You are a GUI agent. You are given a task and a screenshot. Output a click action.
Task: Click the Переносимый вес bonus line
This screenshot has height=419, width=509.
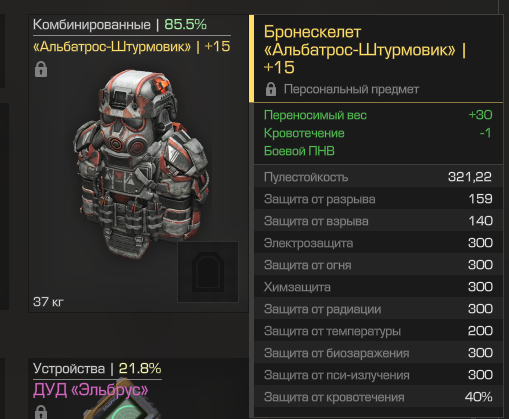pyautogui.click(x=378, y=115)
